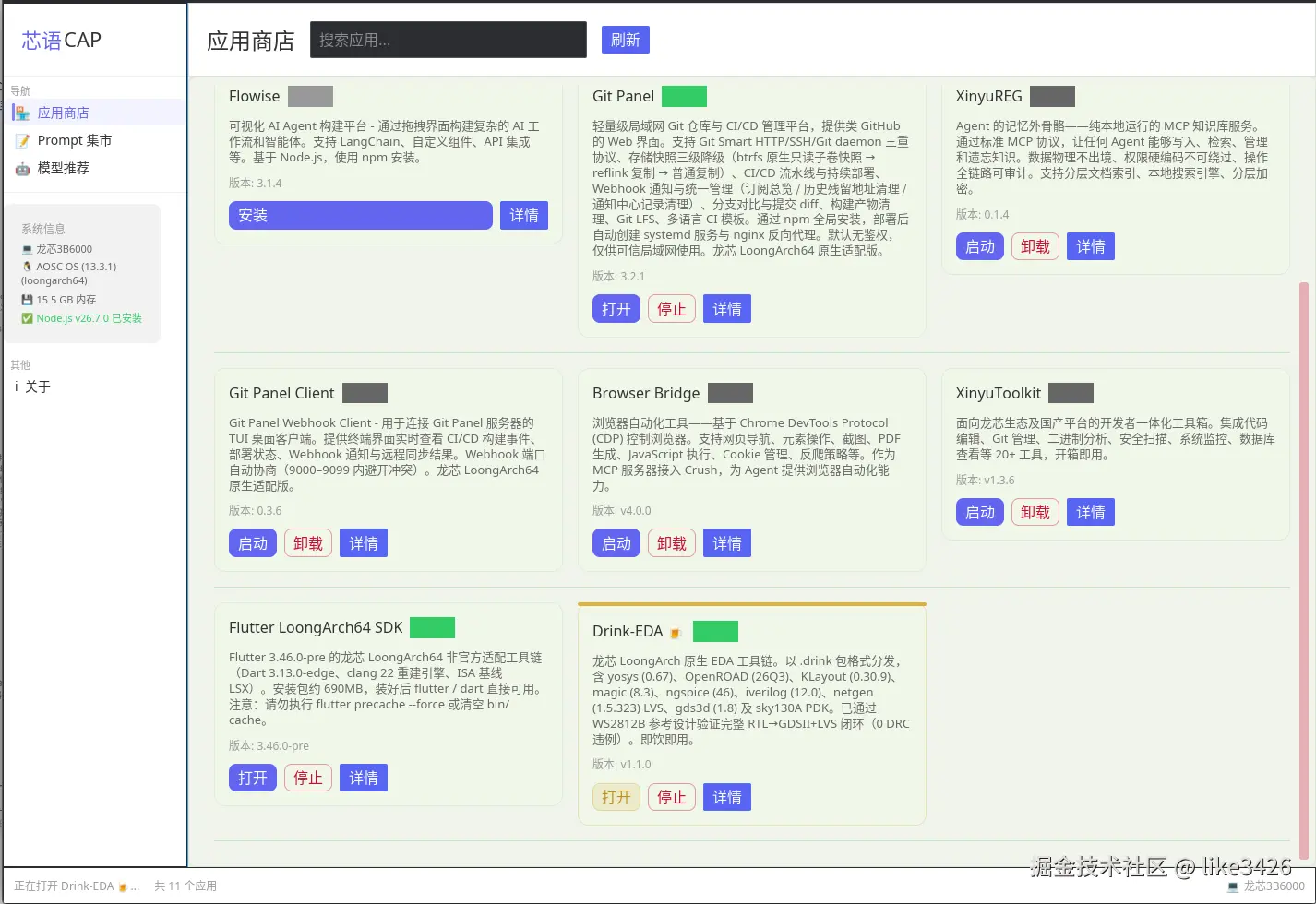Click the computer icon next to 龙芯3B6000 in sidebar
Screen dimensions: 1316x904
27,249
